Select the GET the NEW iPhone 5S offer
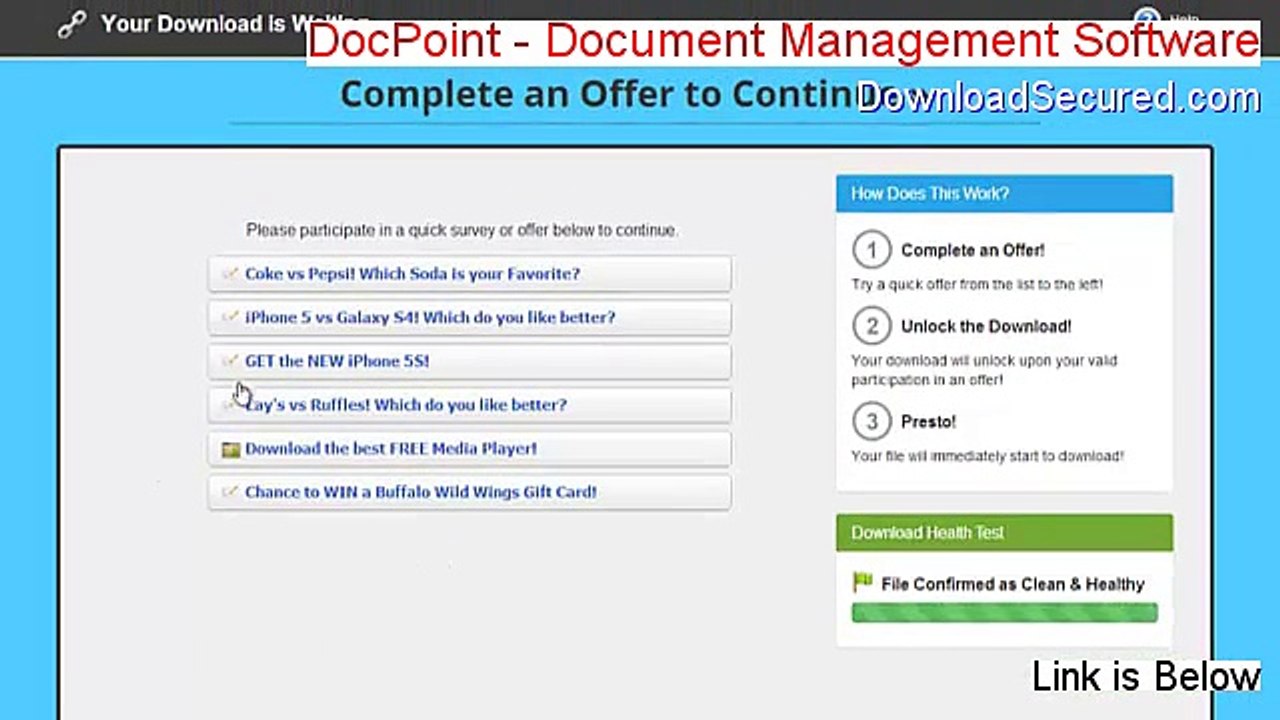Viewport: 1280px width, 720px height. pos(469,362)
